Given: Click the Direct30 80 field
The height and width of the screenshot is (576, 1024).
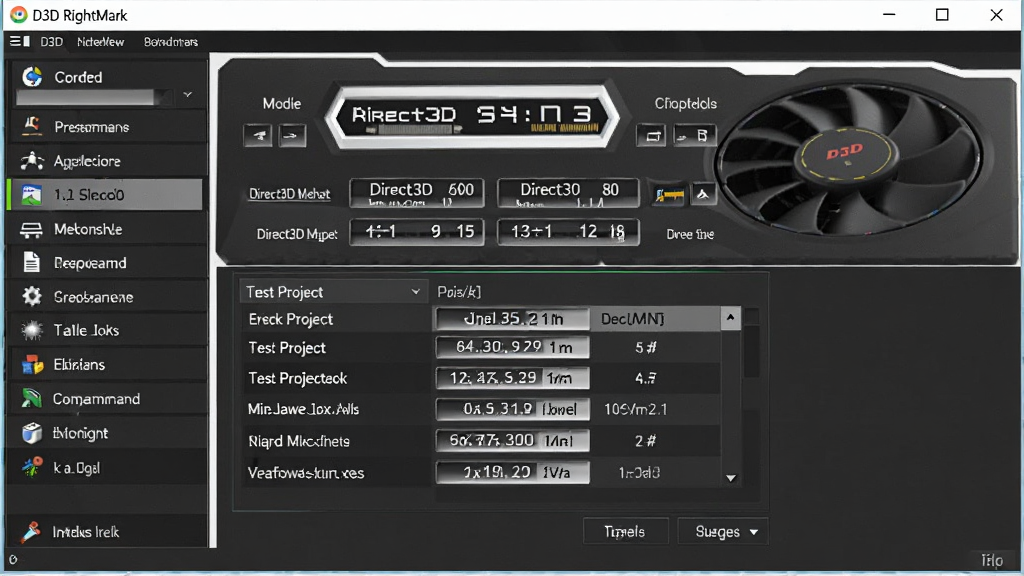Looking at the screenshot, I should pos(568,193).
